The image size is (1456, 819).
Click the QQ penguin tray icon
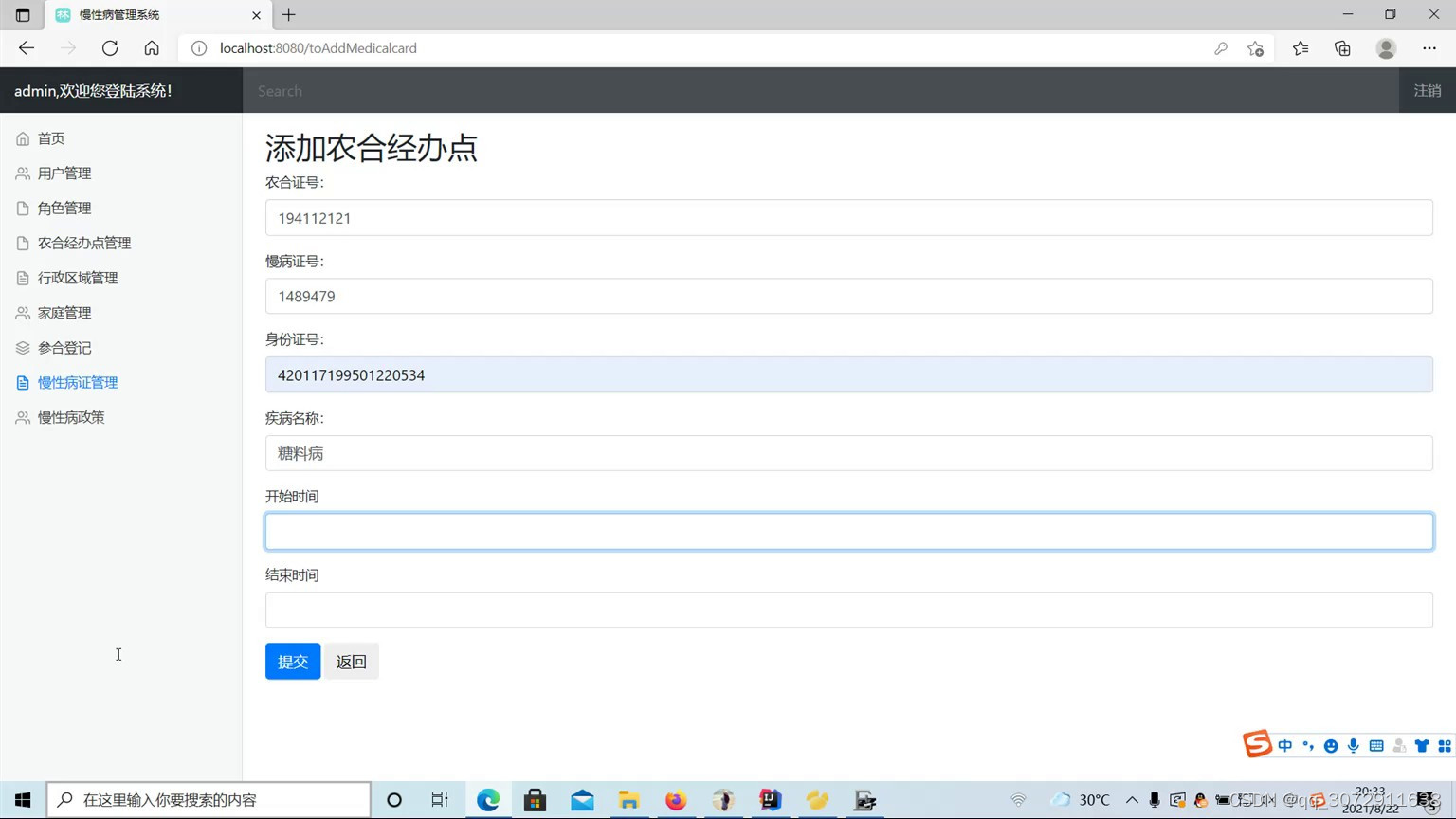(x=1201, y=800)
